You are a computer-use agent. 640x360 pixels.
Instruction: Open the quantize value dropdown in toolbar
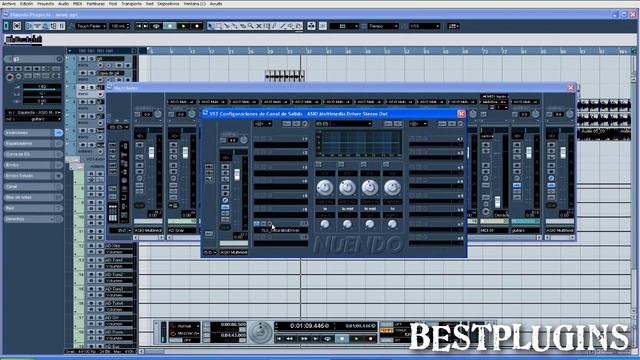tap(424, 26)
